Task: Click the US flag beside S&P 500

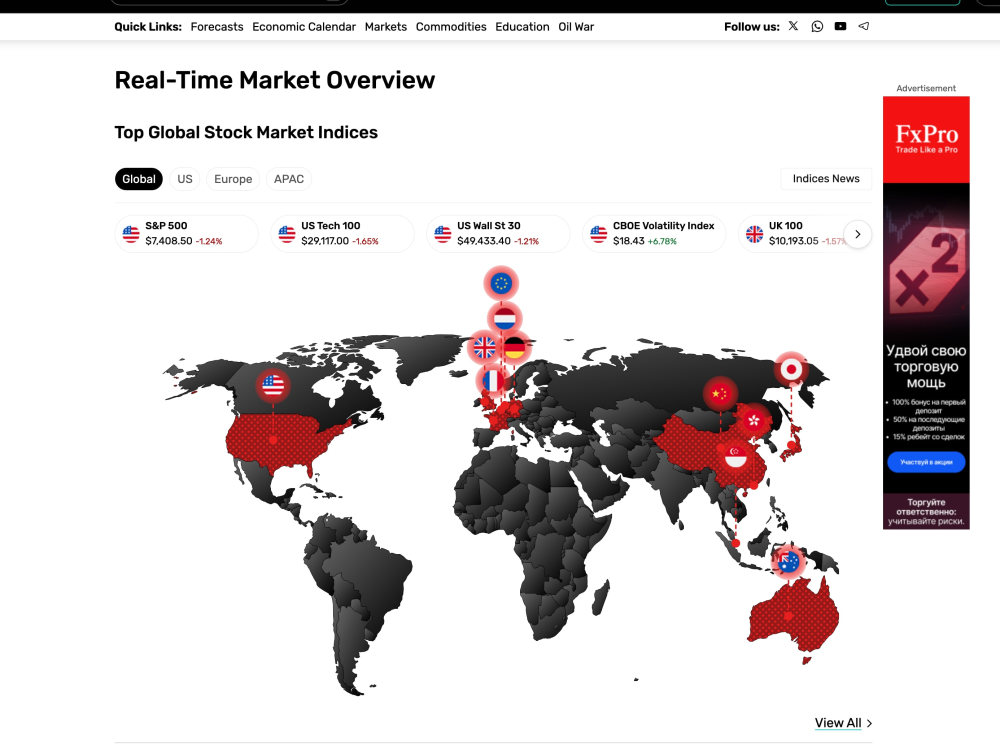Action: tap(131, 234)
